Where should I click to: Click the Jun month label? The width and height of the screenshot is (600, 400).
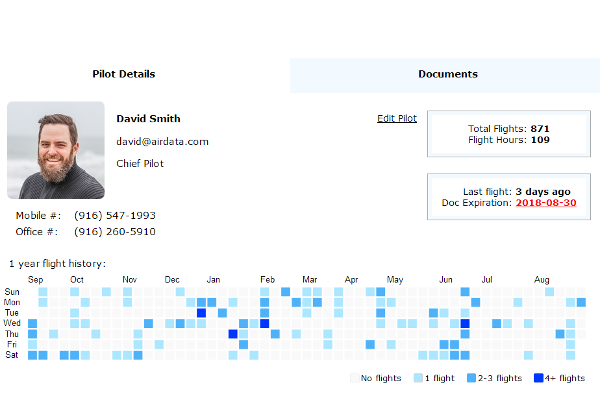click(446, 280)
